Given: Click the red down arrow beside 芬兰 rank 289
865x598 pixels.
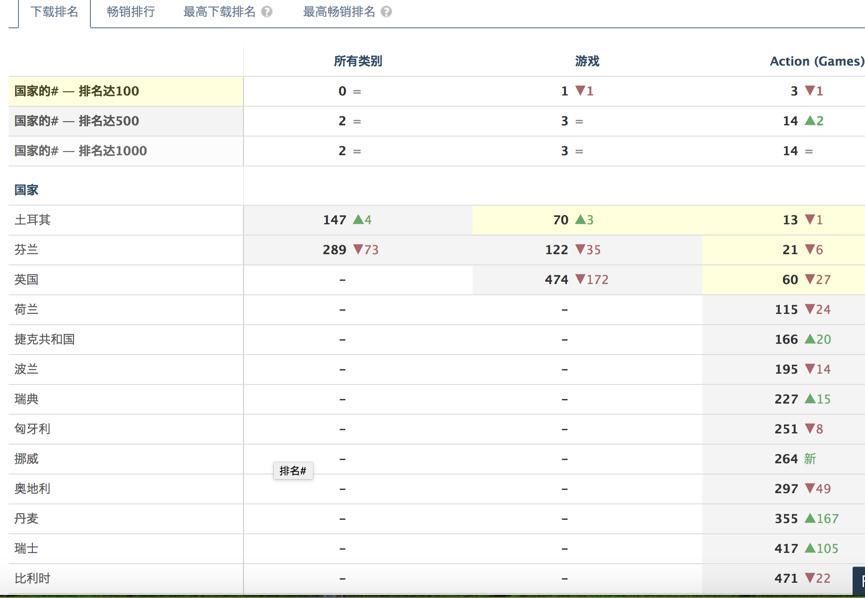Looking at the screenshot, I should click(358, 249).
